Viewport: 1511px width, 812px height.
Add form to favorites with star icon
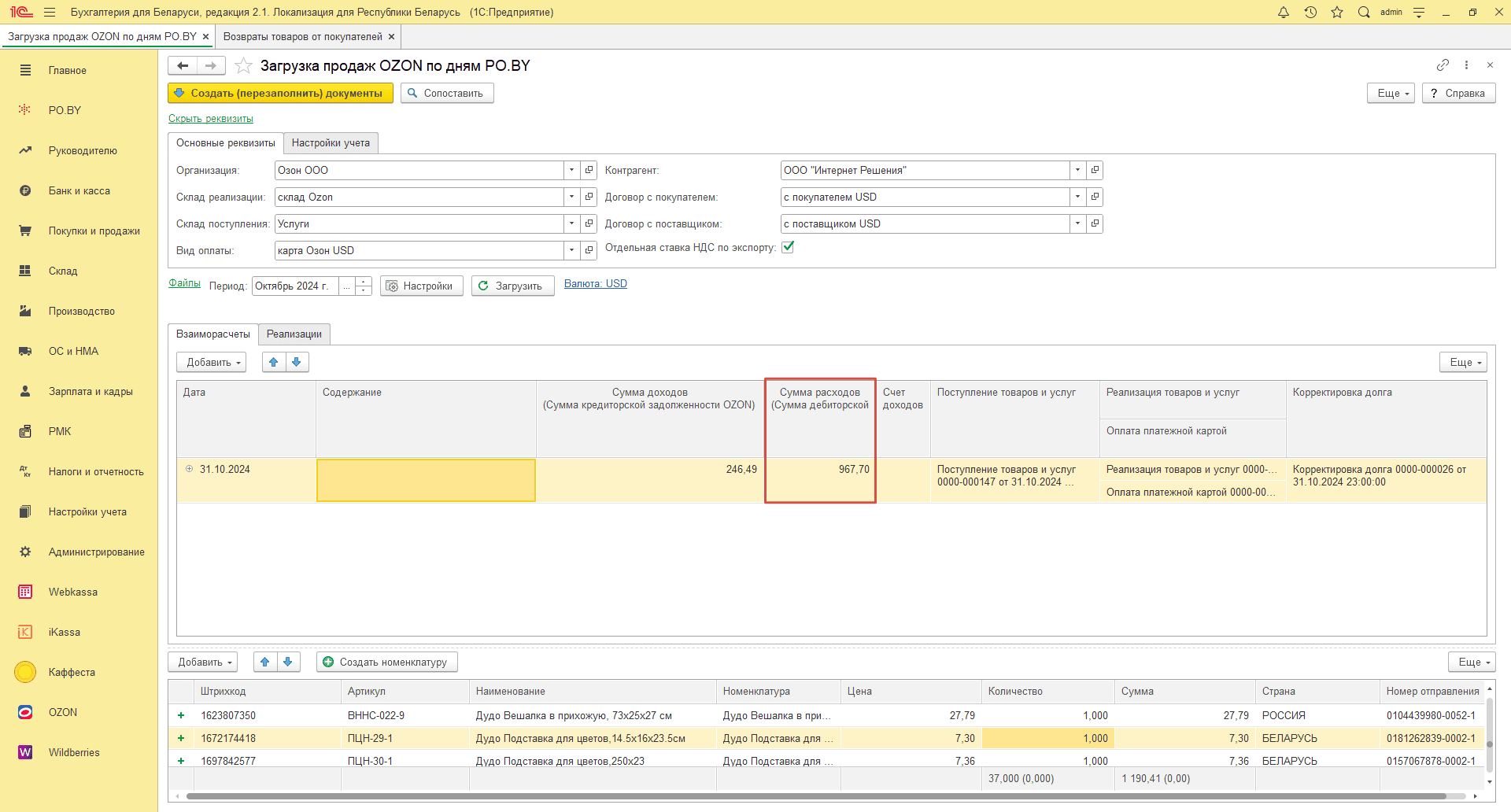[x=244, y=65]
